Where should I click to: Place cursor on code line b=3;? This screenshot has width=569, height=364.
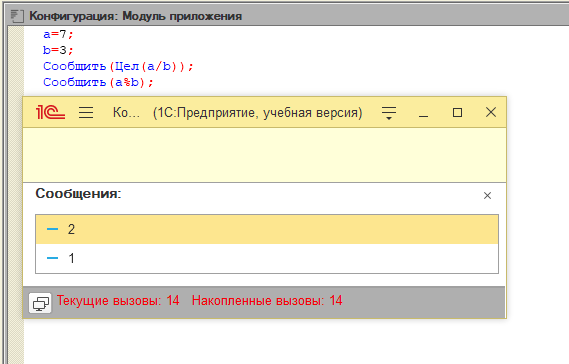point(58,50)
